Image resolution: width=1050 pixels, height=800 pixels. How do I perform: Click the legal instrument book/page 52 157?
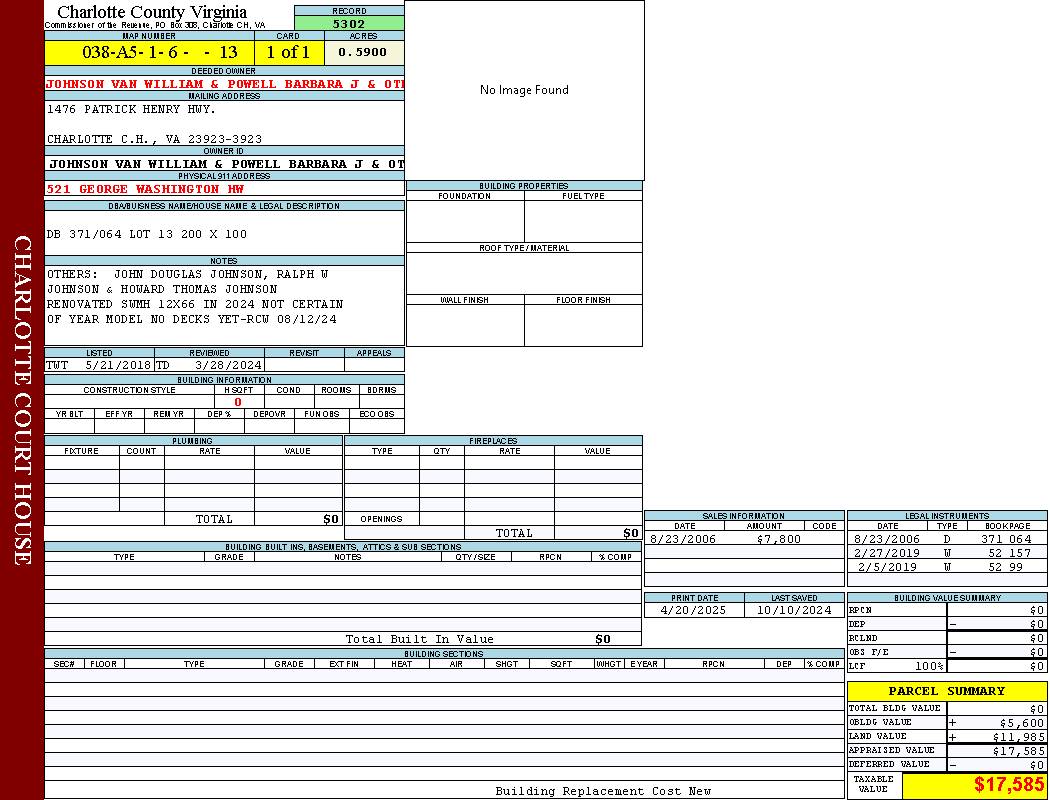coord(1009,553)
